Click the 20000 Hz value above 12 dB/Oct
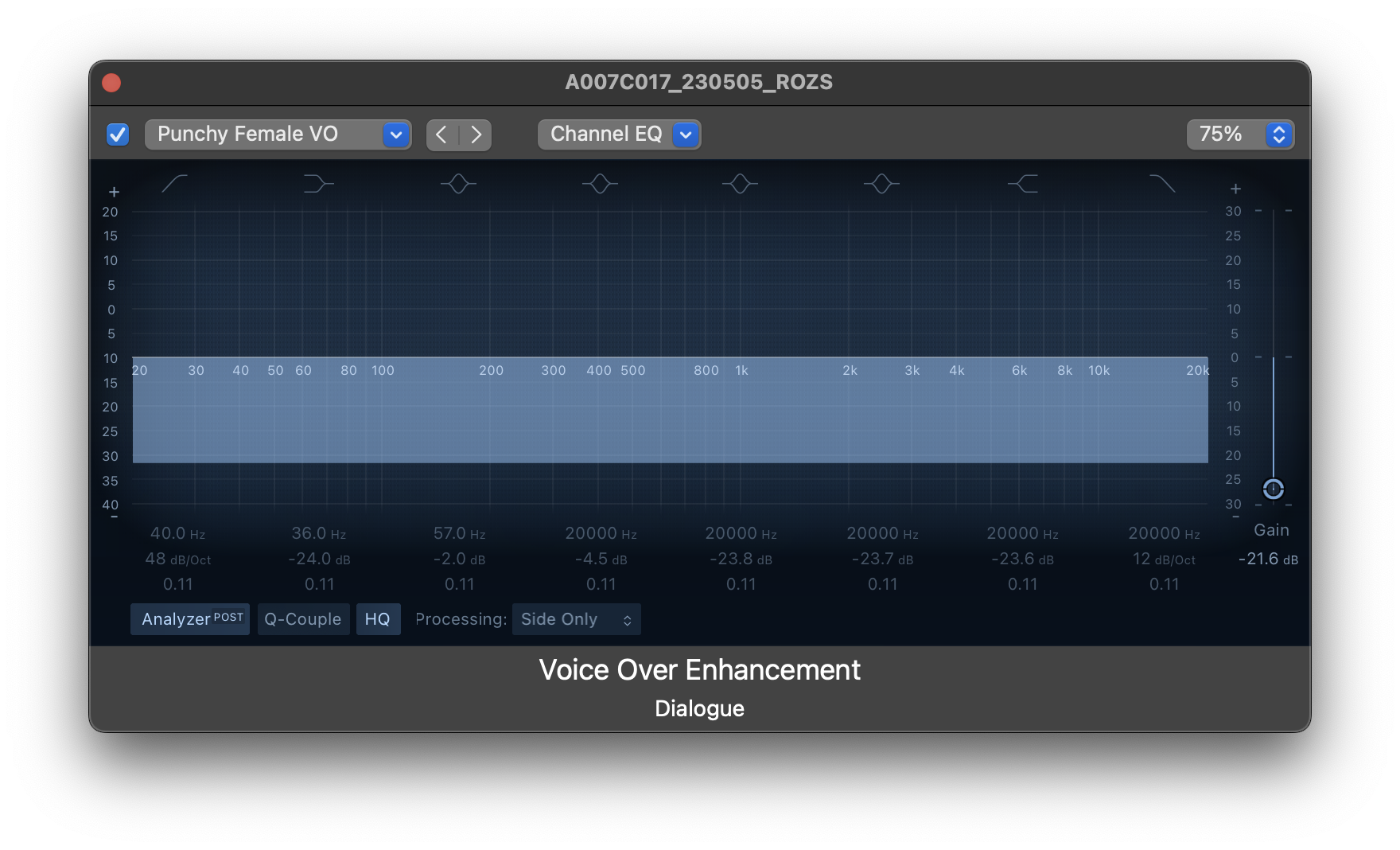This screenshot has width=1400, height=850. pyautogui.click(x=1164, y=533)
